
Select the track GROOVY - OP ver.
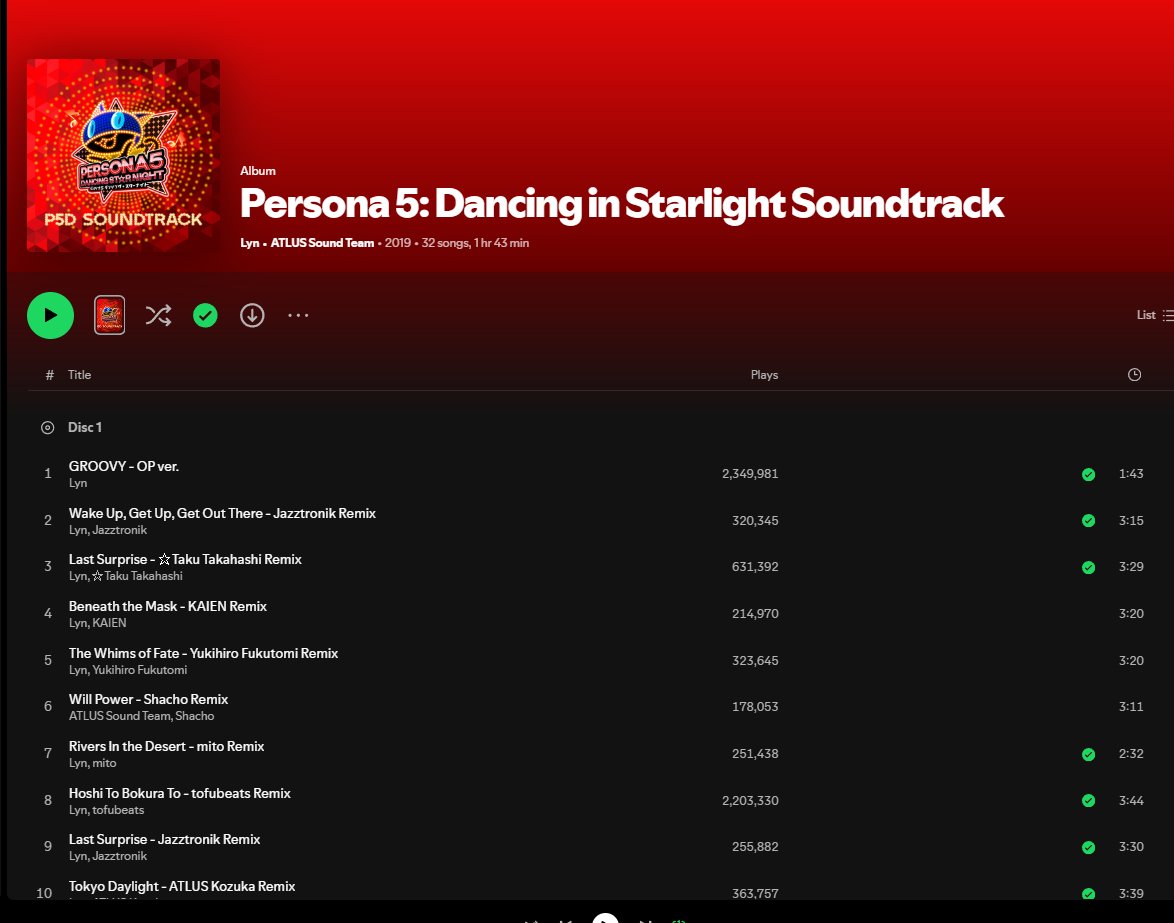[124, 466]
